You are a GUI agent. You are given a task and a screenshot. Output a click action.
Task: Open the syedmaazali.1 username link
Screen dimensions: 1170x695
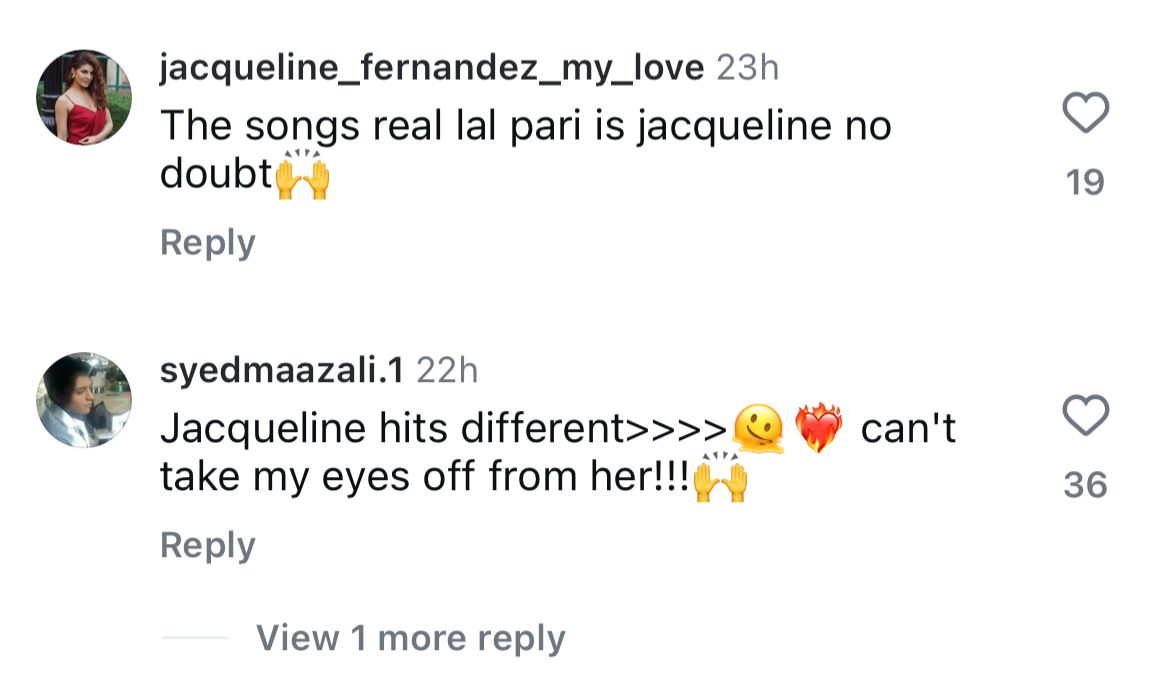[x=281, y=370]
